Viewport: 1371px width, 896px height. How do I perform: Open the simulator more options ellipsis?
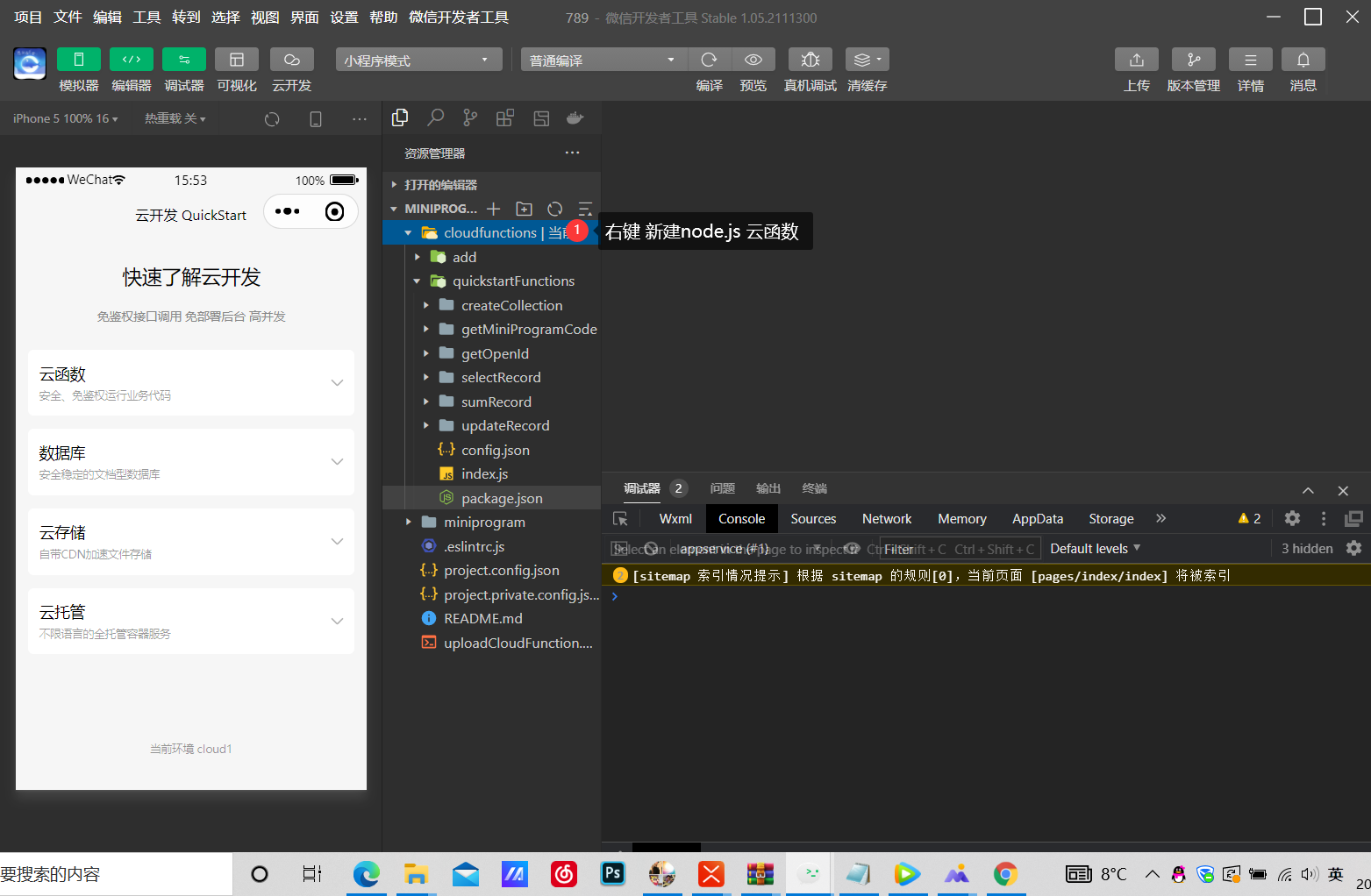[360, 119]
